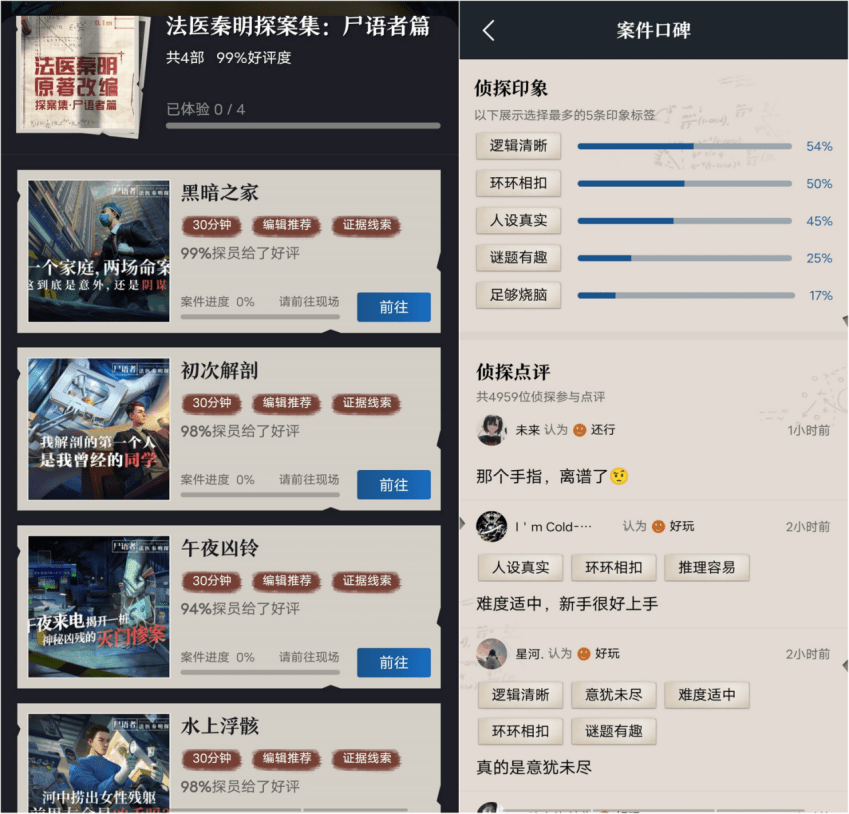849x814 pixels.
Task: Open I'm Cold user avatar
Action: pos(491,526)
